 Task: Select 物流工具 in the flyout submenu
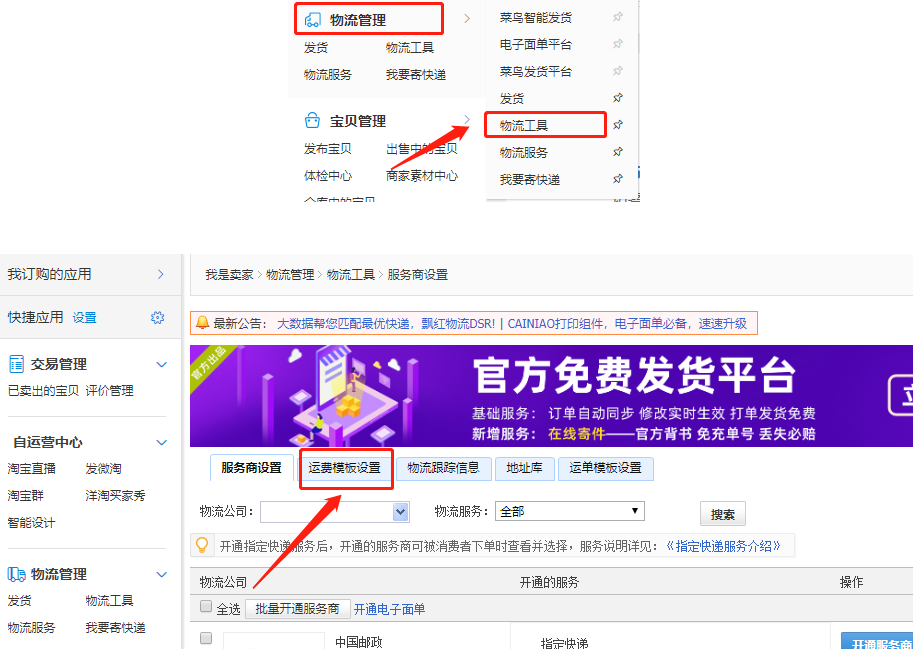tap(524, 125)
